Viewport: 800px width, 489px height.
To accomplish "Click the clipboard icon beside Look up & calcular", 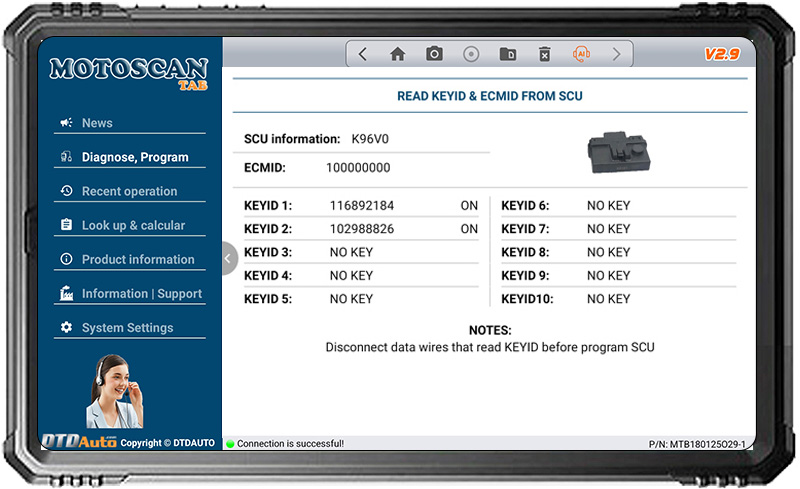I will (x=66, y=225).
